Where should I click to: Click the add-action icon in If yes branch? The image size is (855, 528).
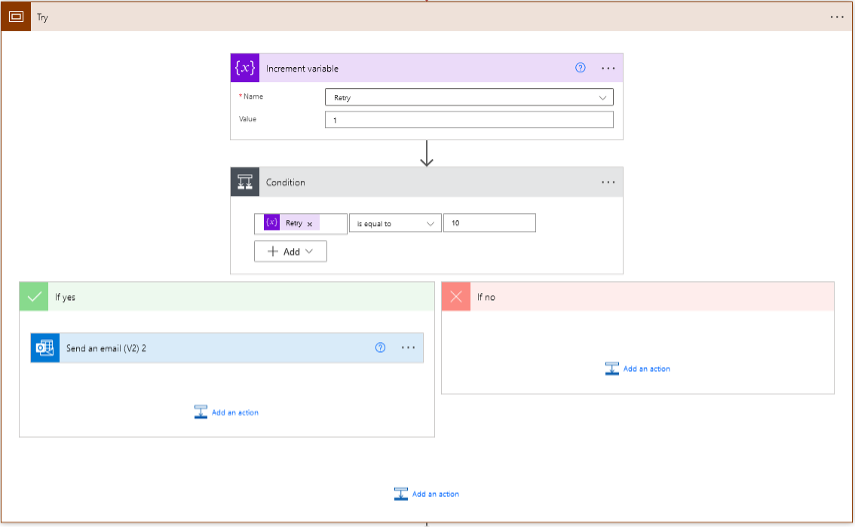click(201, 412)
